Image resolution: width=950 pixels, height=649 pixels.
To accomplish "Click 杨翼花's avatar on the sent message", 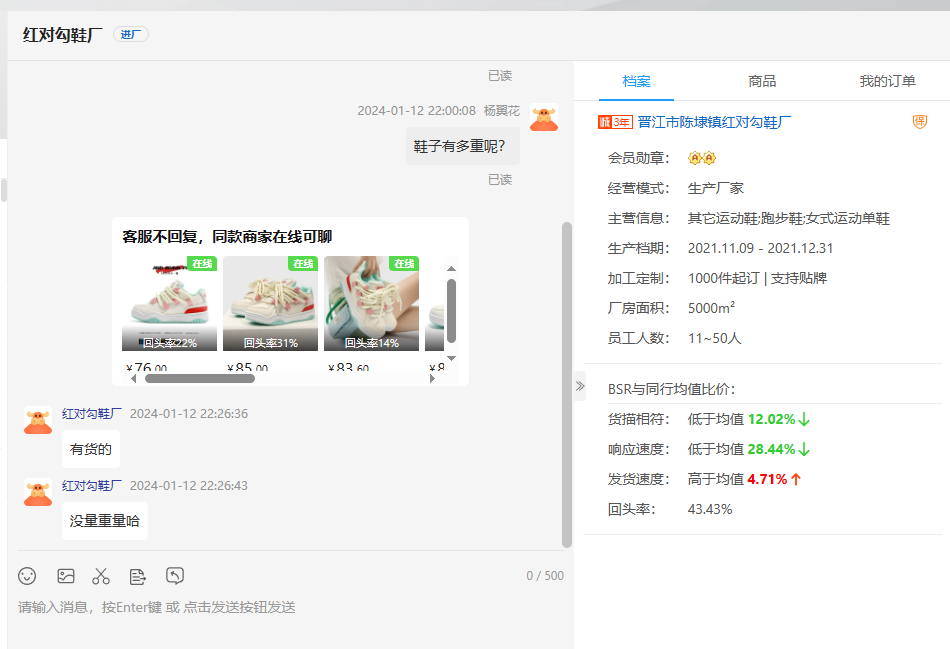I will 544,118.
